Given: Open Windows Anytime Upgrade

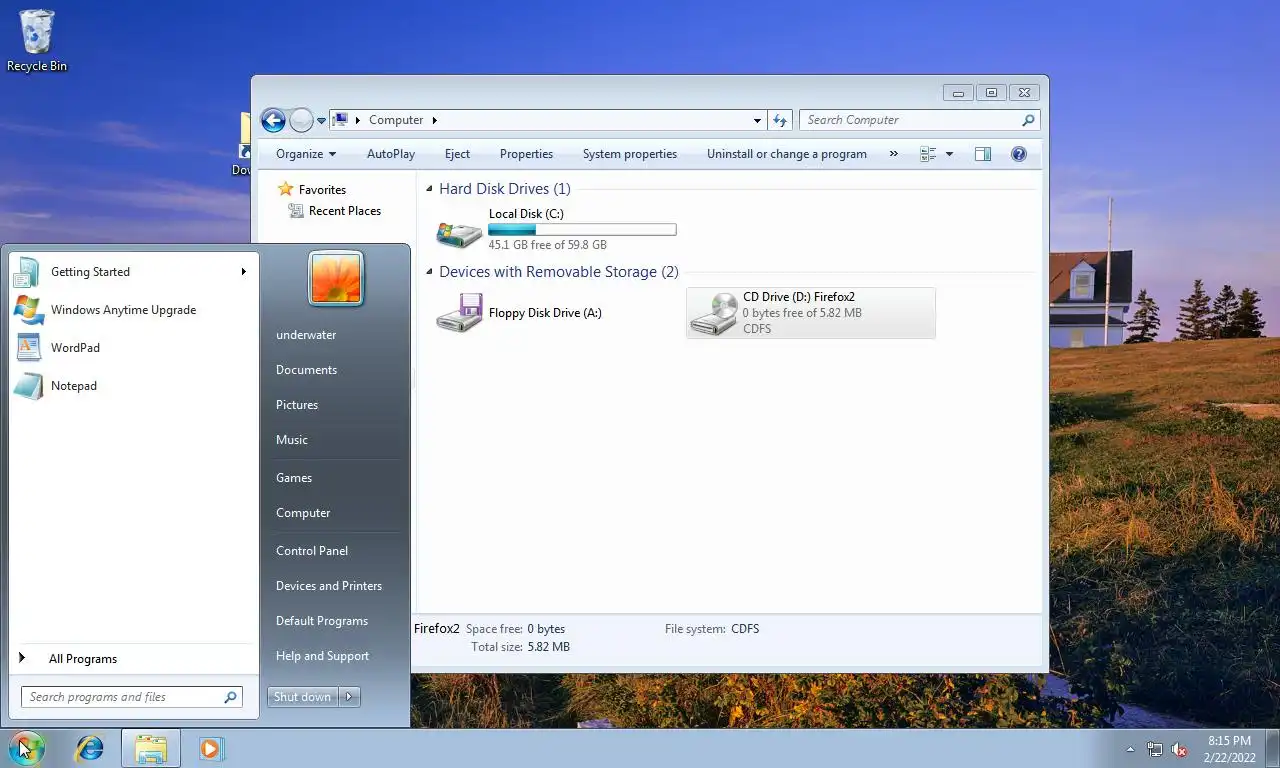Looking at the screenshot, I should [x=133, y=310].
